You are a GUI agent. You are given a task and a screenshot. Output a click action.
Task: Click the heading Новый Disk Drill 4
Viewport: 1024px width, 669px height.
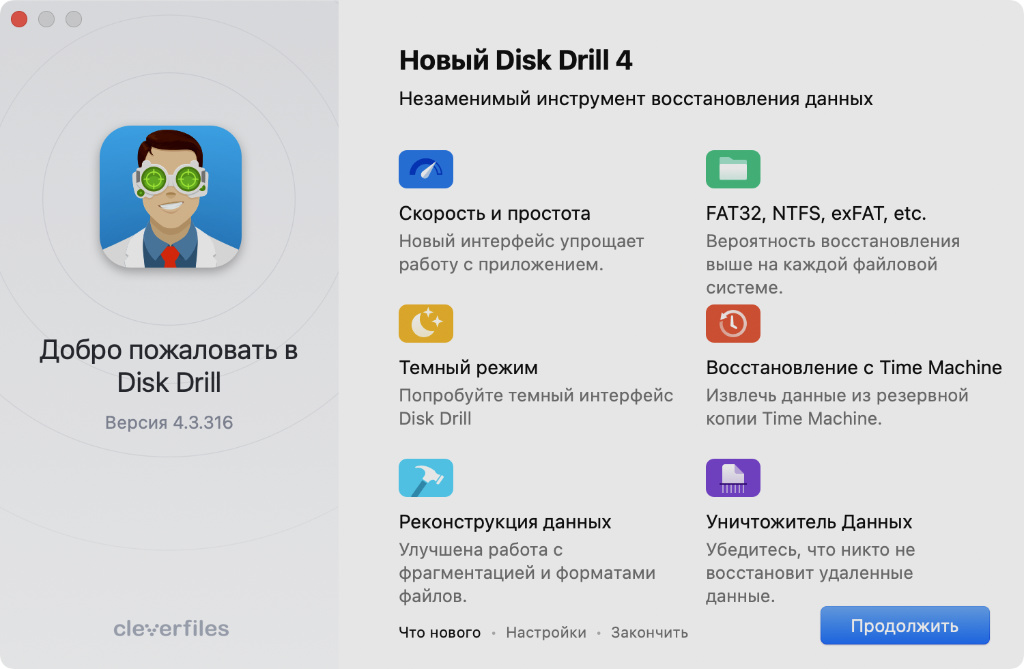[515, 60]
